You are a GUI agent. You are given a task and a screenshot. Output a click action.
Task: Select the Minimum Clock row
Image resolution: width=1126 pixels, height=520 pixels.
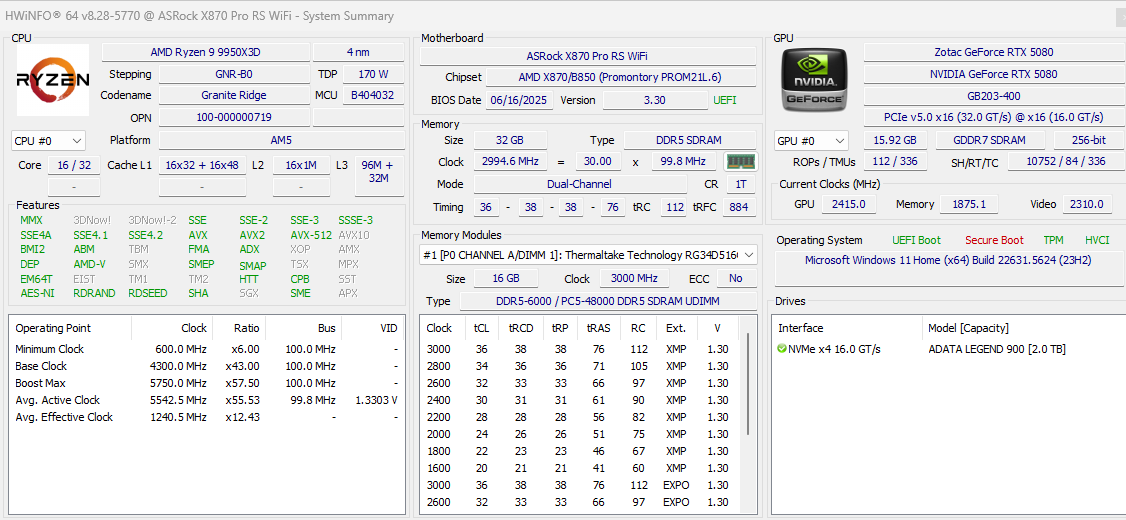[x=206, y=349]
